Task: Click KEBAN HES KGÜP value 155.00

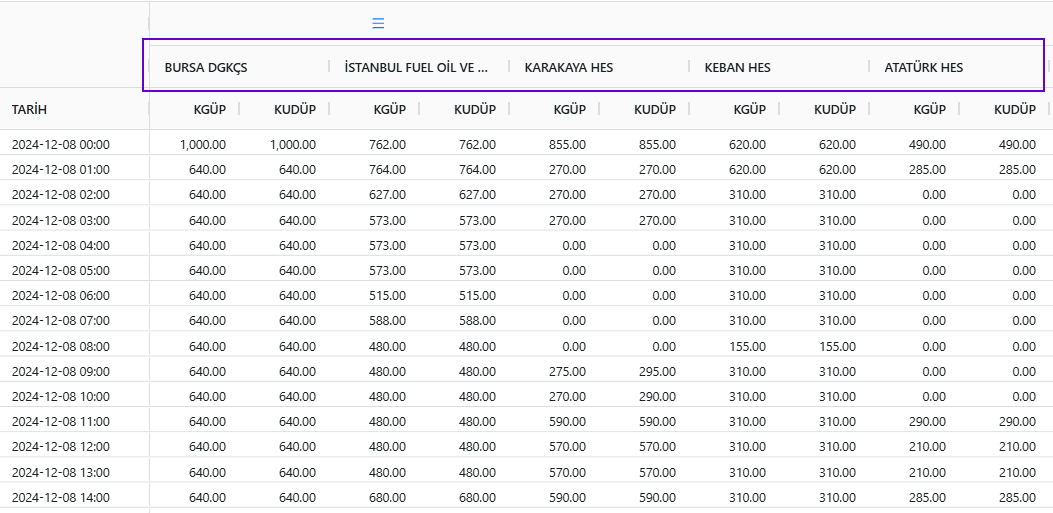Action: coord(747,346)
